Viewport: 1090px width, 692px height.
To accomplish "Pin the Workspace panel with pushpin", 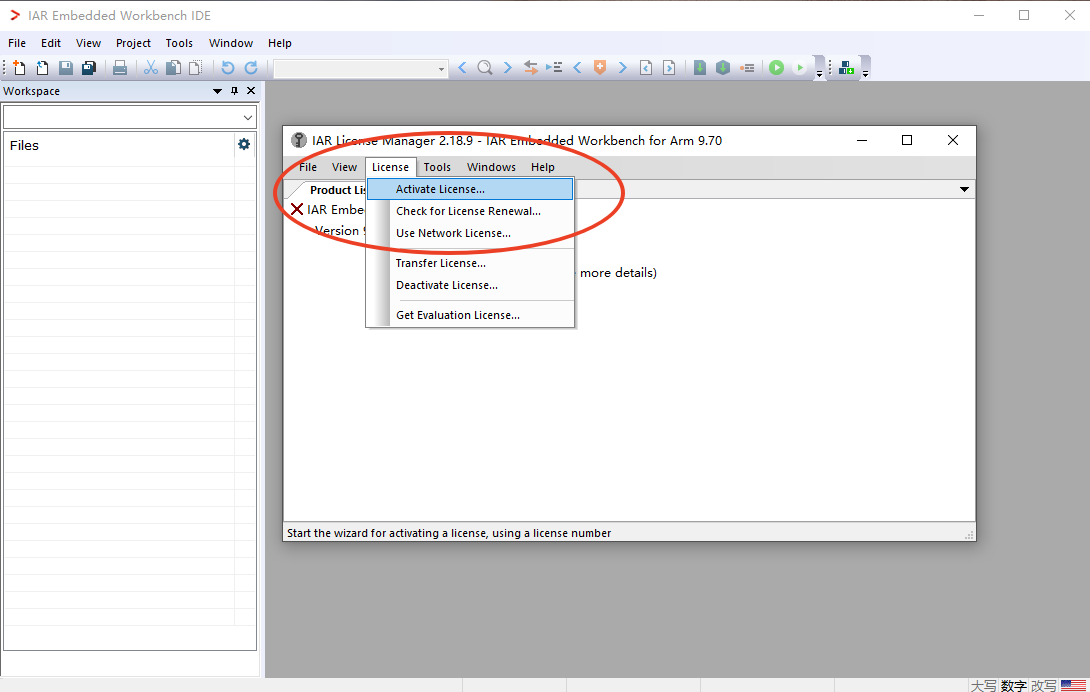I will pyautogui.click(x=235, y=91).
